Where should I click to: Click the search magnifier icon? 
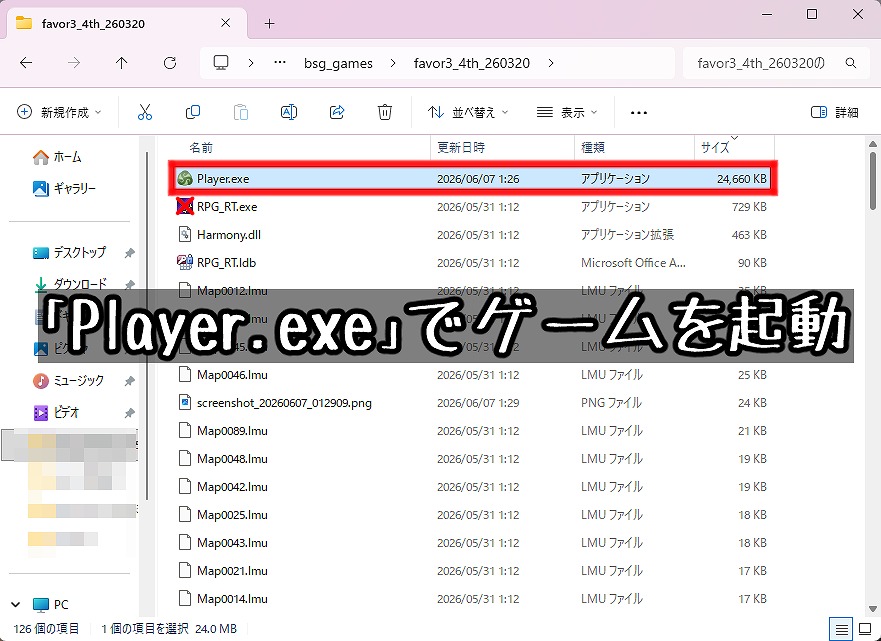tap(851, 63)
